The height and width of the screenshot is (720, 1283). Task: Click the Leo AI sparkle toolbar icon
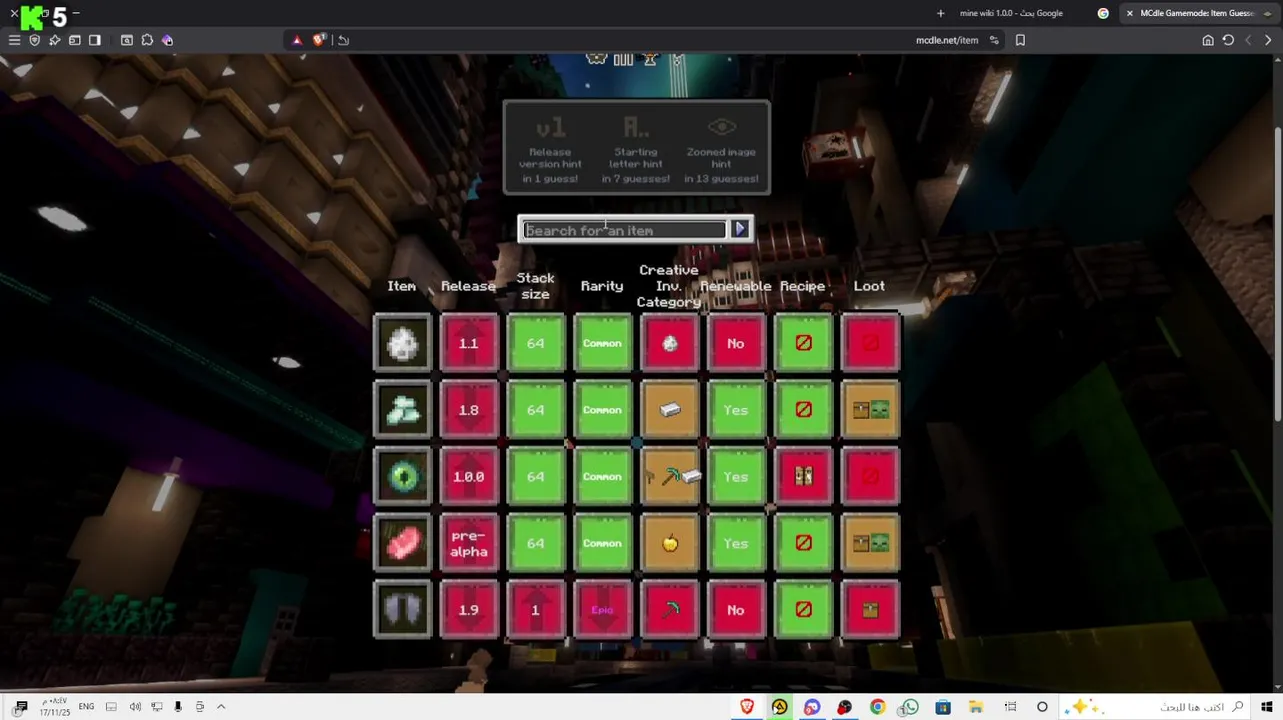(x=54, y=40)
